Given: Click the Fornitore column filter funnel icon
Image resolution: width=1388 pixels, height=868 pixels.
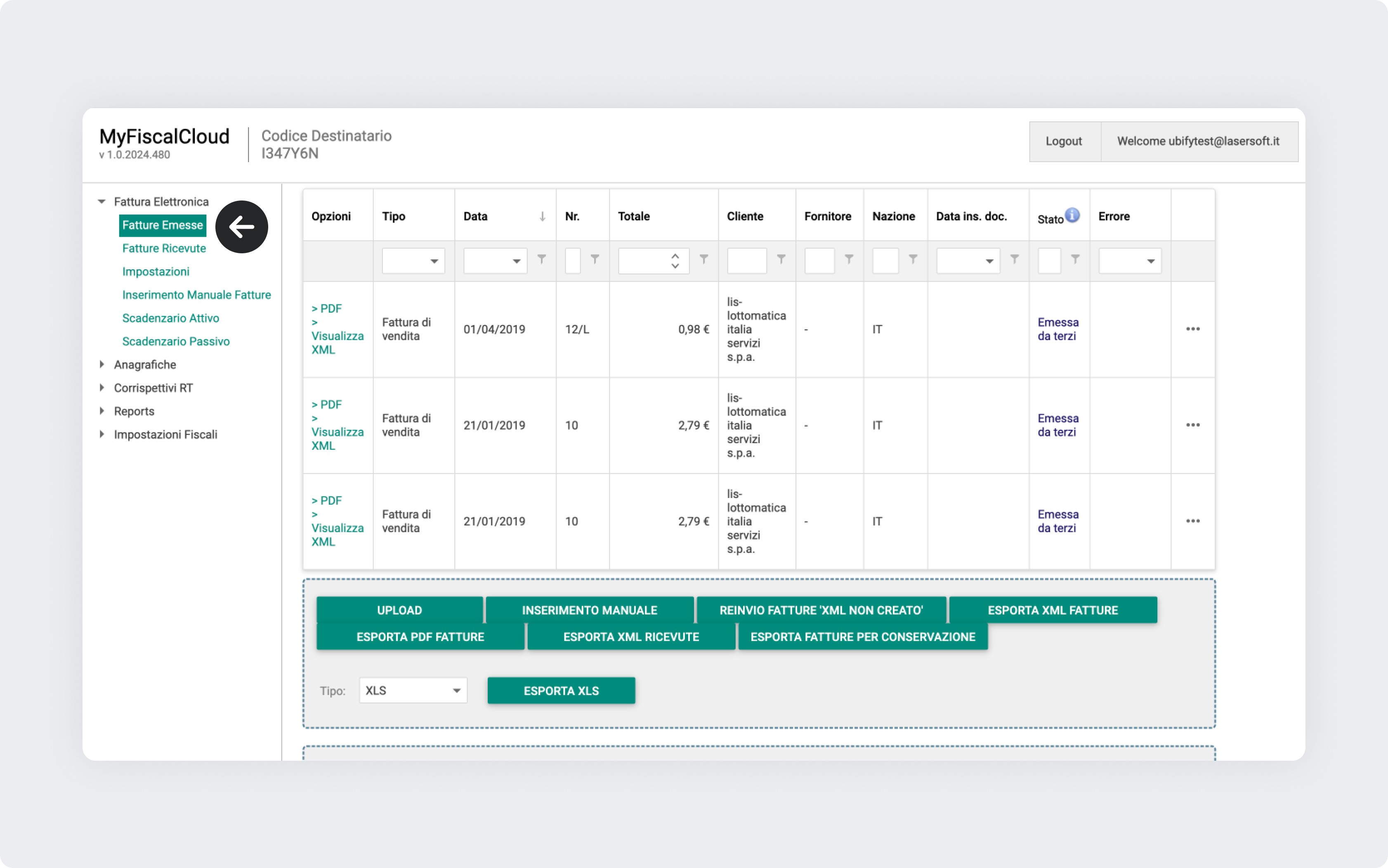Looking at the screenshot, I should point(848,259).
